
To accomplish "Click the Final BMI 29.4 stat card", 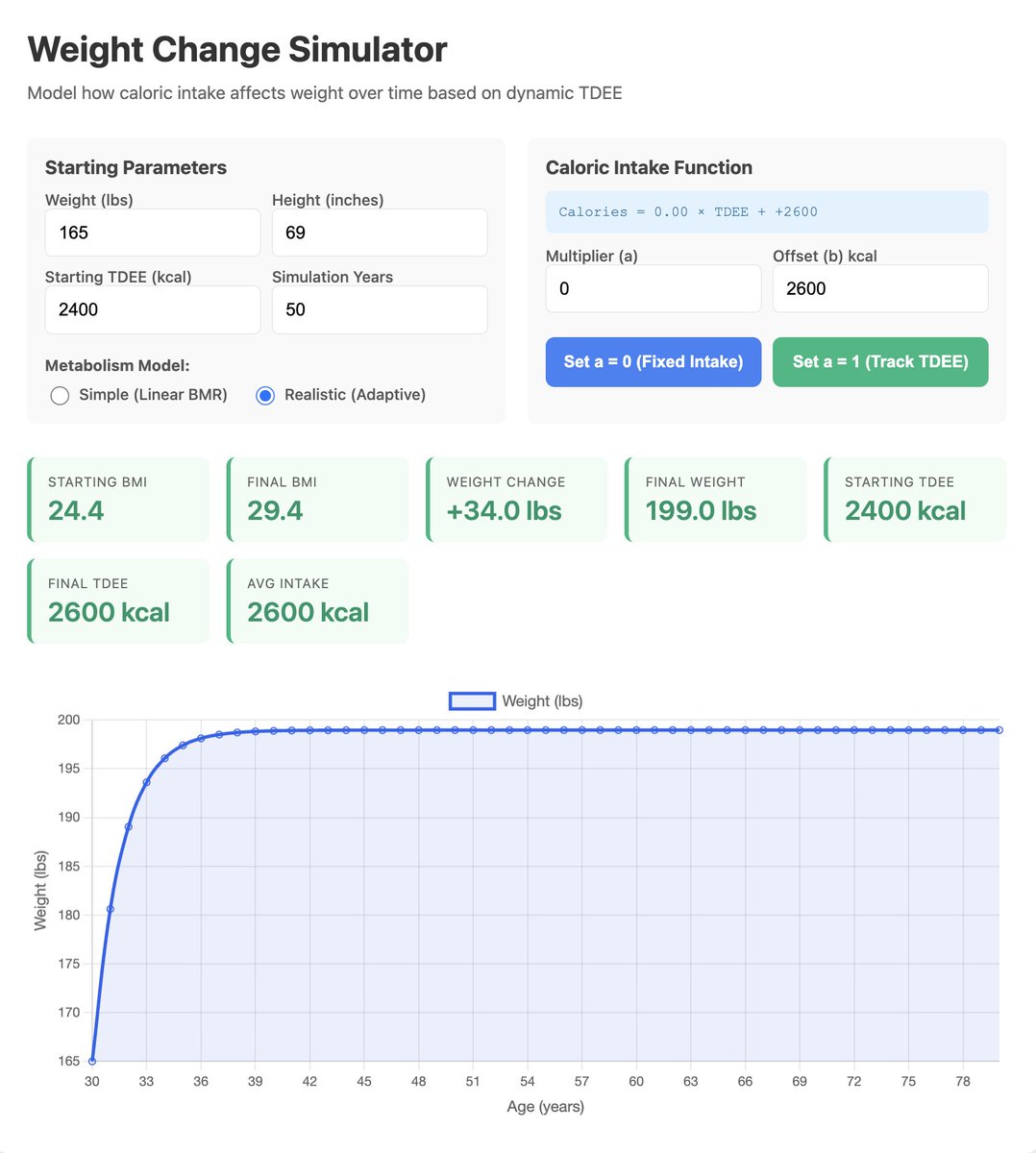I will point(318,500).
